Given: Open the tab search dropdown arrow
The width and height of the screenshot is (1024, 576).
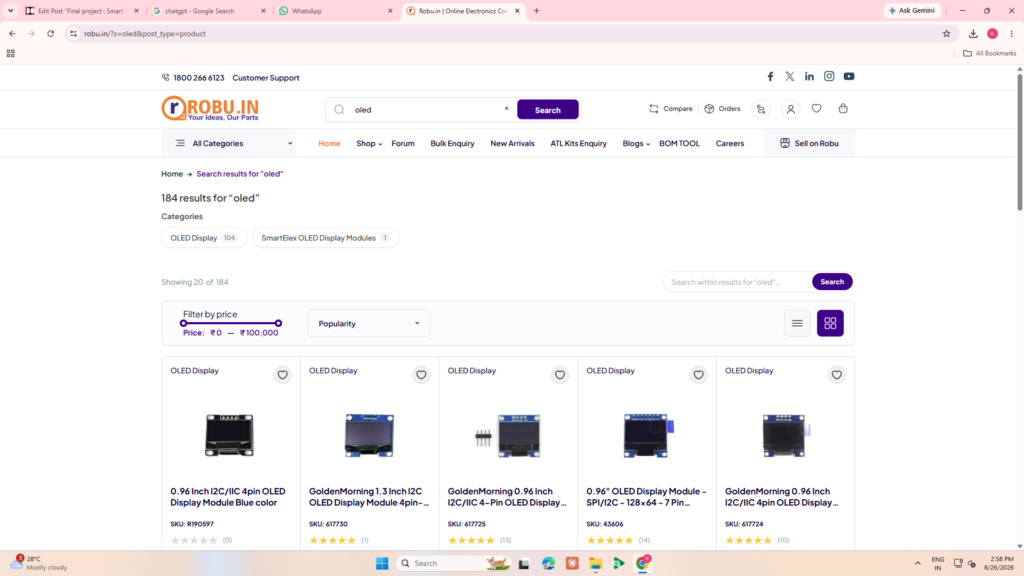Looking at the screenshot, I should click(x=10, y=11).
